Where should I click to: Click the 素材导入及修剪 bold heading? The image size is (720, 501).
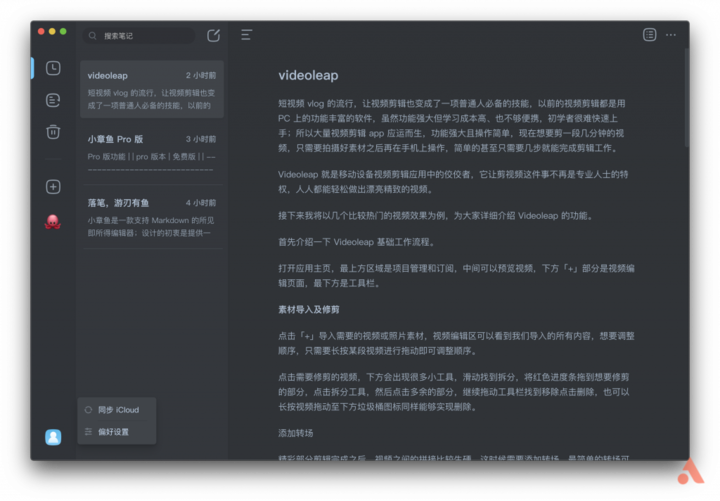(309, 310)
